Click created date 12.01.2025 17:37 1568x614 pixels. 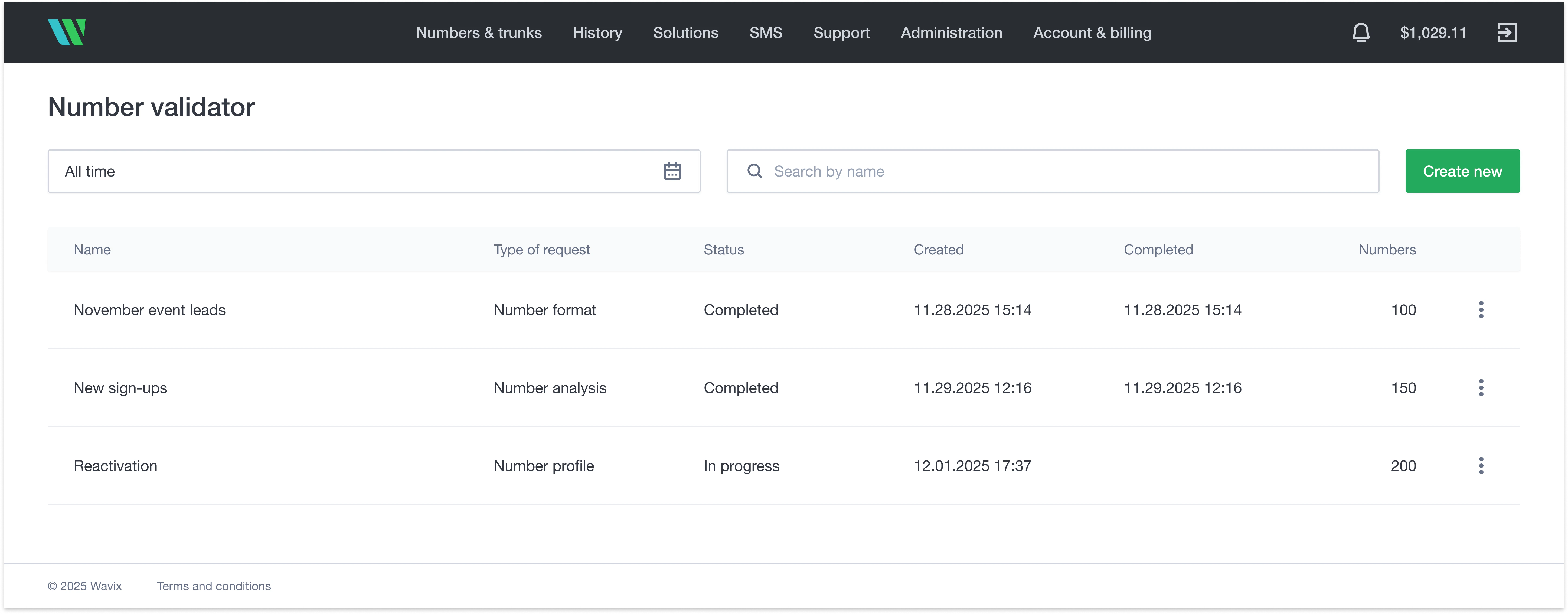tap(972, 466)
